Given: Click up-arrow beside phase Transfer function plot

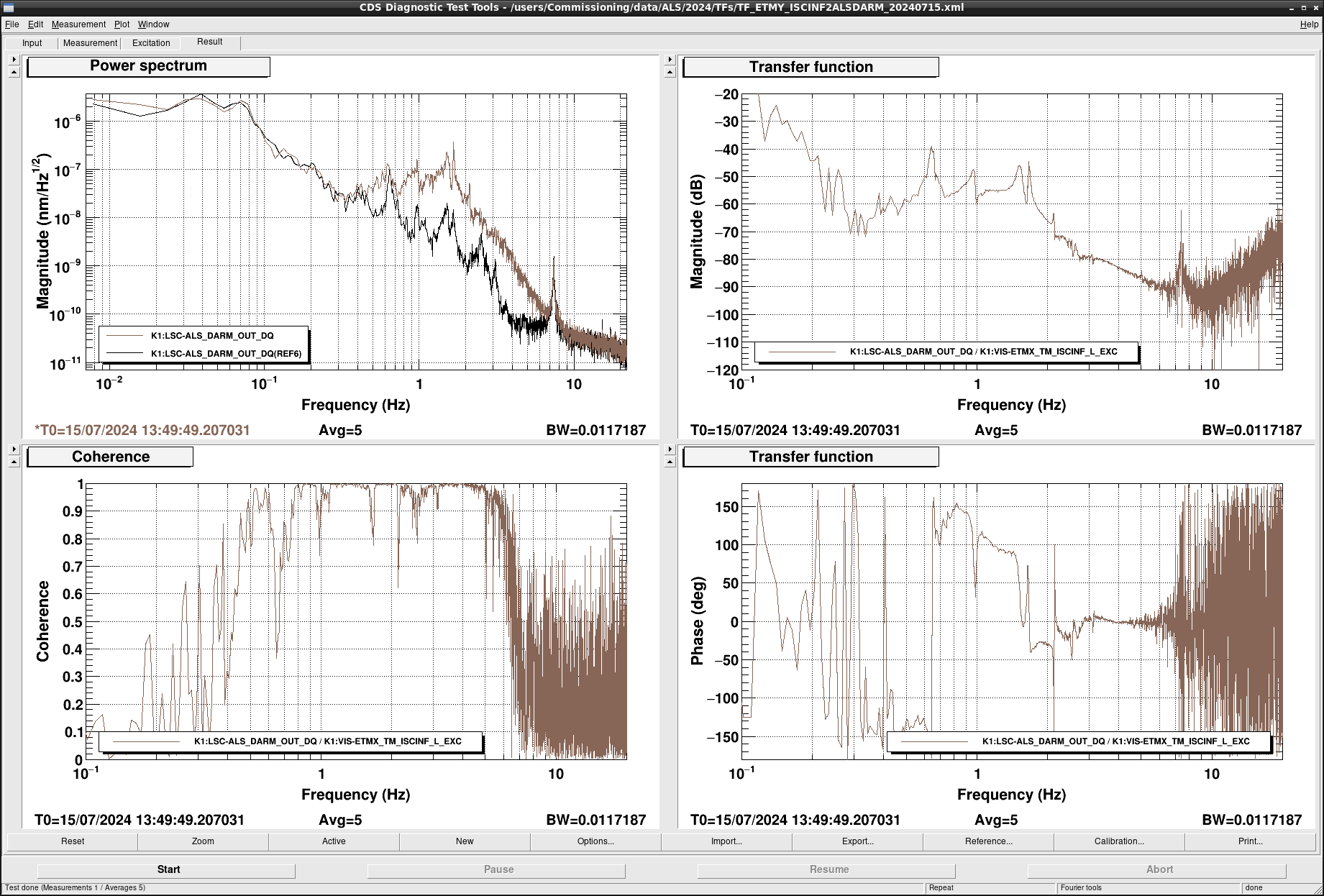Looking at the screenshot, I should point(670,462).
